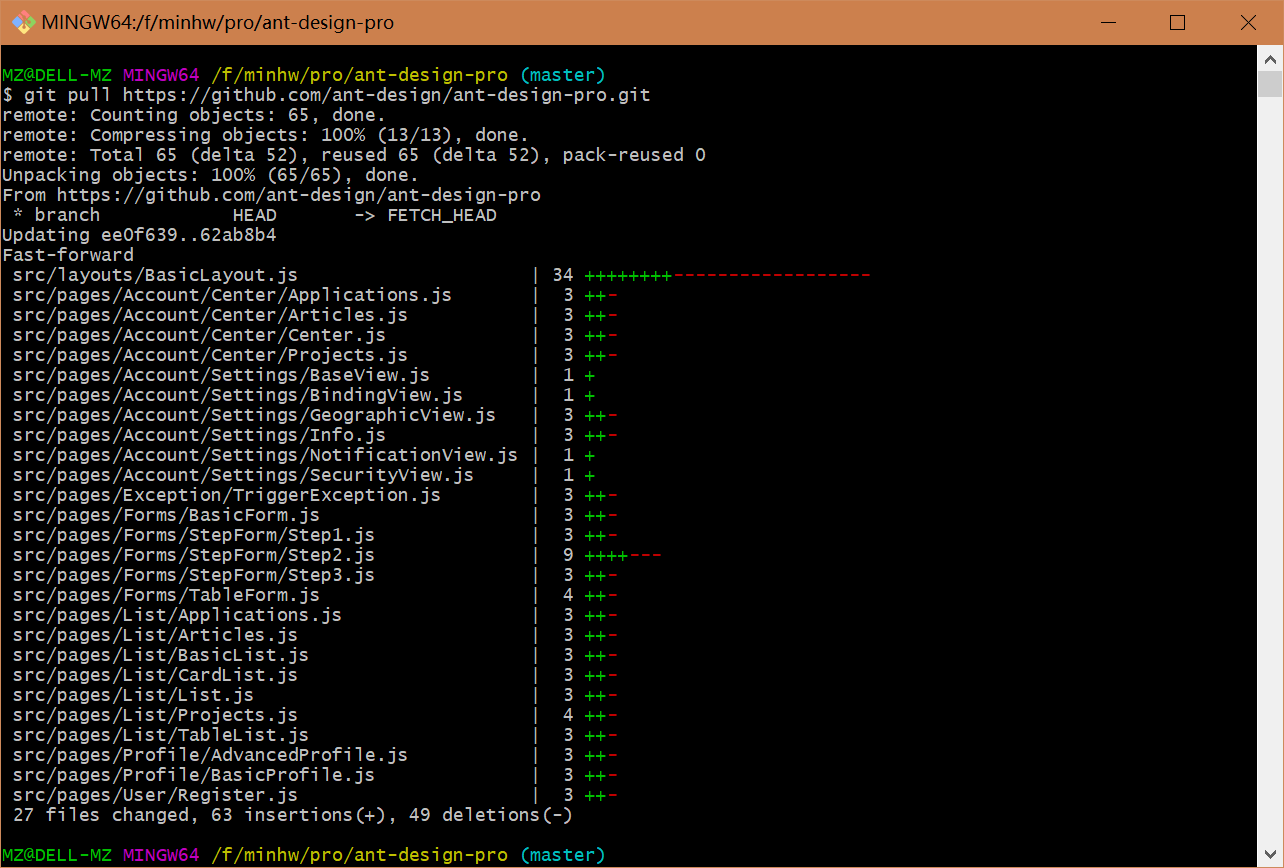Screen dimensions: 1284x868
Task: Click the bottom prompt MZ@DELL-MZ
Action: [x=57, y=855]
